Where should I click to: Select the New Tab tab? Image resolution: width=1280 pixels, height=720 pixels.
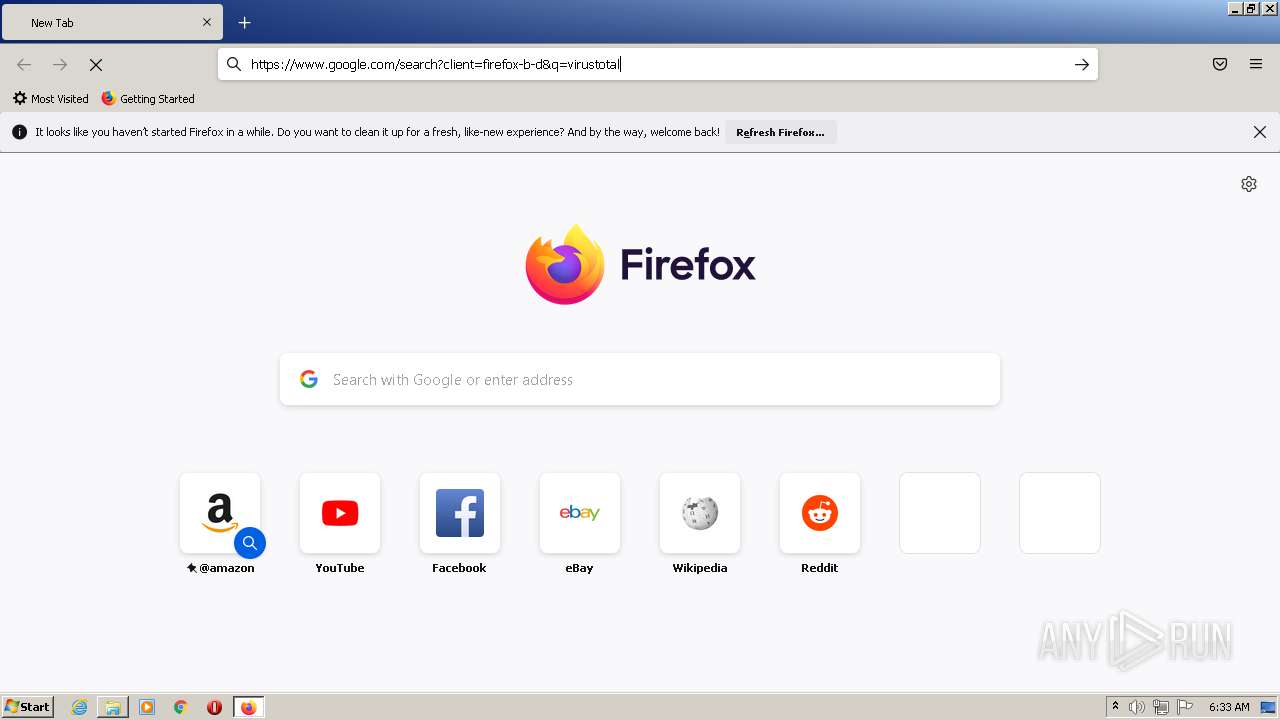112,22
